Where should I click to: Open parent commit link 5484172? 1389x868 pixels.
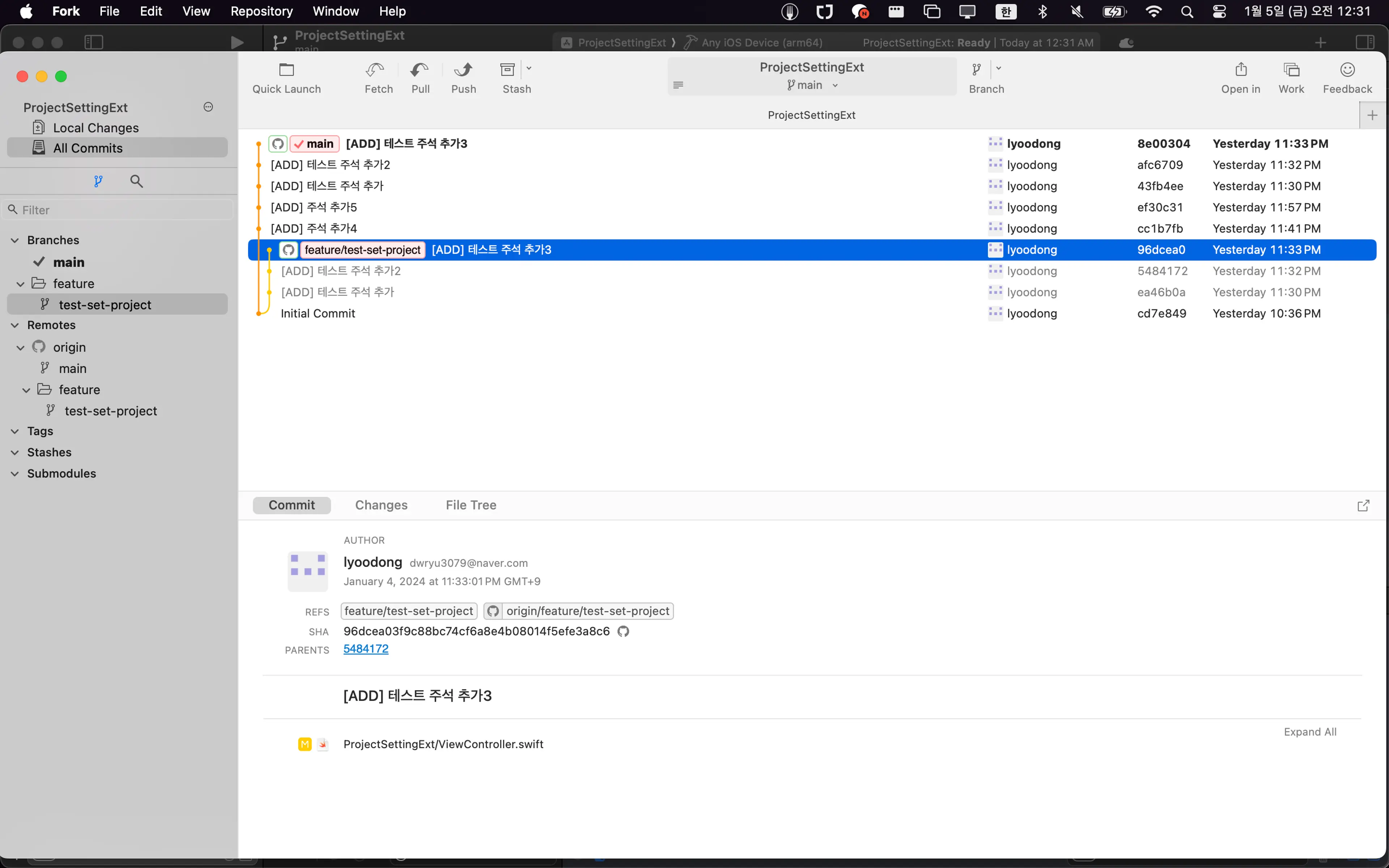[366, 649]
